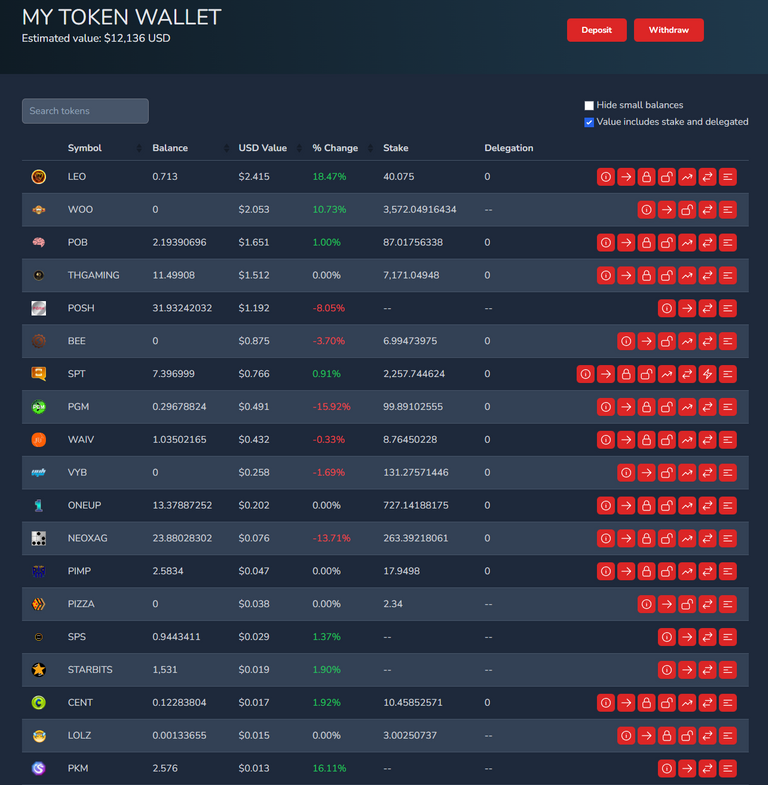This screenshot has height=785, width=768.
Task: Stake LEO using the closed lock icon
Action: pyautogui.click(x=646, y=177)
